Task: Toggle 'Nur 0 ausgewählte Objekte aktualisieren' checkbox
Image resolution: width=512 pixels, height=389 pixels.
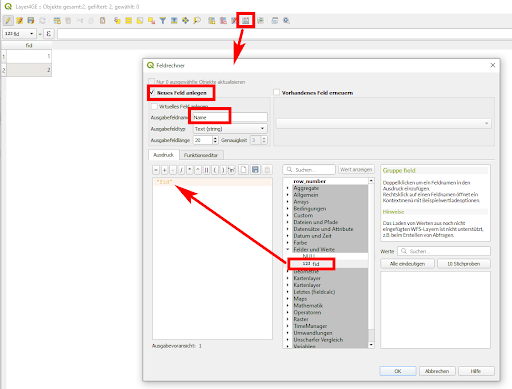Action: tap(152, 81)
